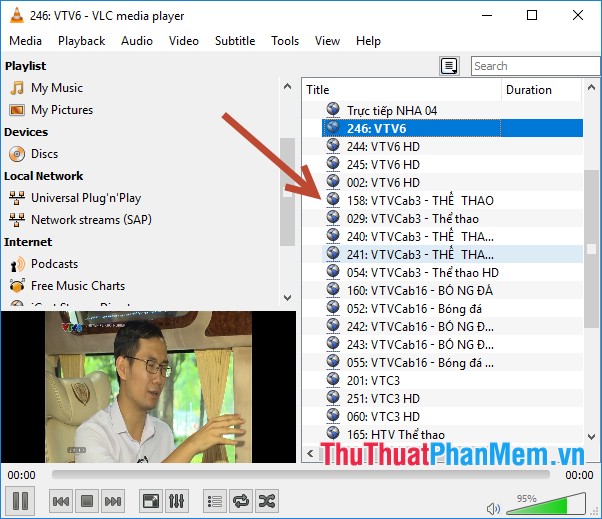Stop playback with the stop button
Image resolution: width=602 pixels, height=519 pixels.
coord(87,501)
